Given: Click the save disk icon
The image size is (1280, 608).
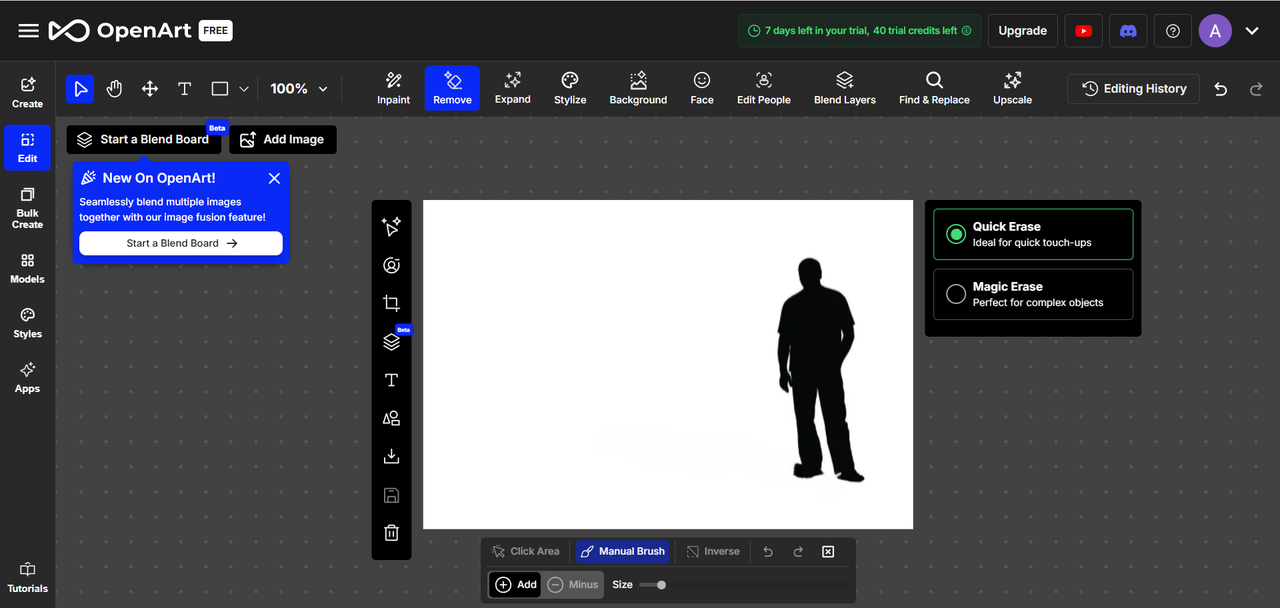Looking at the screenshot, I should [391, 495].
